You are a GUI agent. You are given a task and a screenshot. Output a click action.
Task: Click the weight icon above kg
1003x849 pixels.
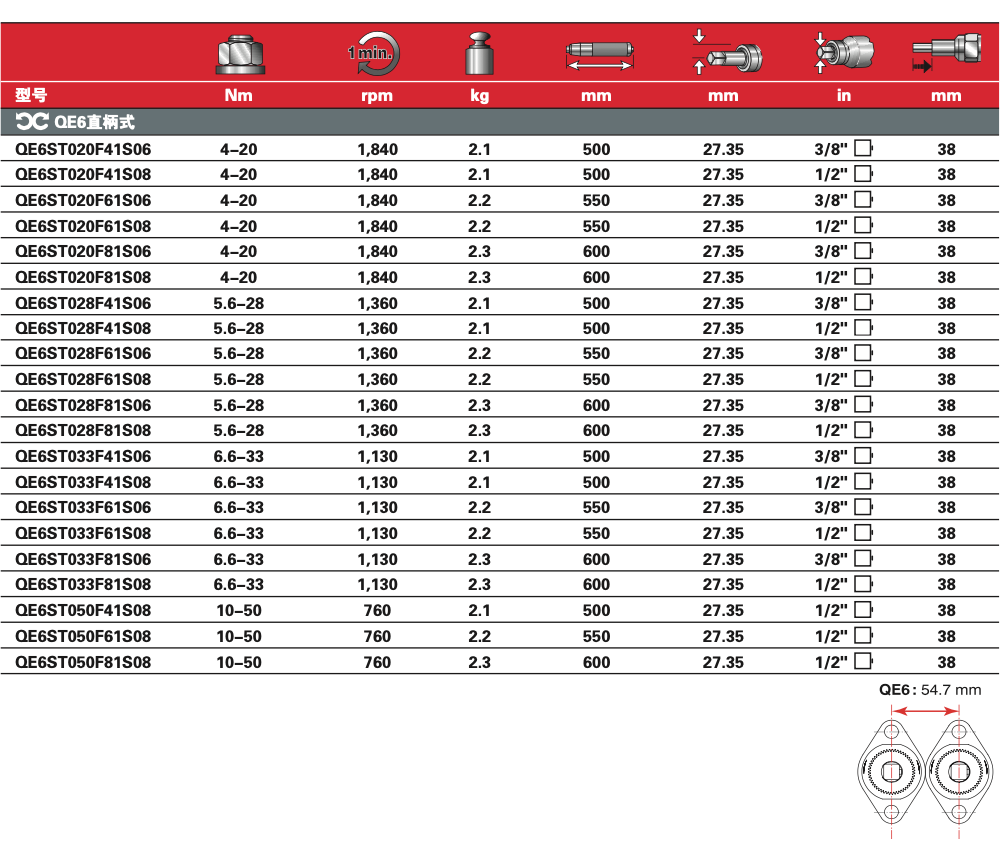pyautogui.click(x=479, y=54)
